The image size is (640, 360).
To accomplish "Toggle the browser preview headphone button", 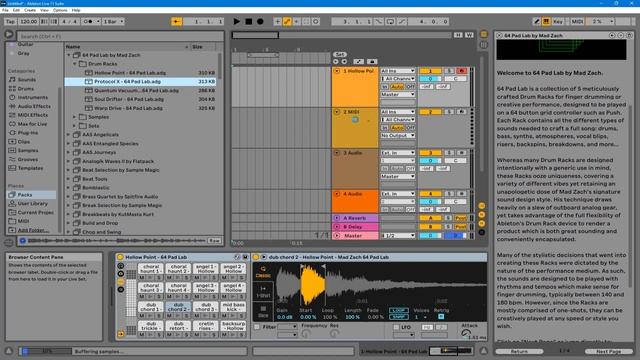I will pyautogui.click(x=23, y=241).
